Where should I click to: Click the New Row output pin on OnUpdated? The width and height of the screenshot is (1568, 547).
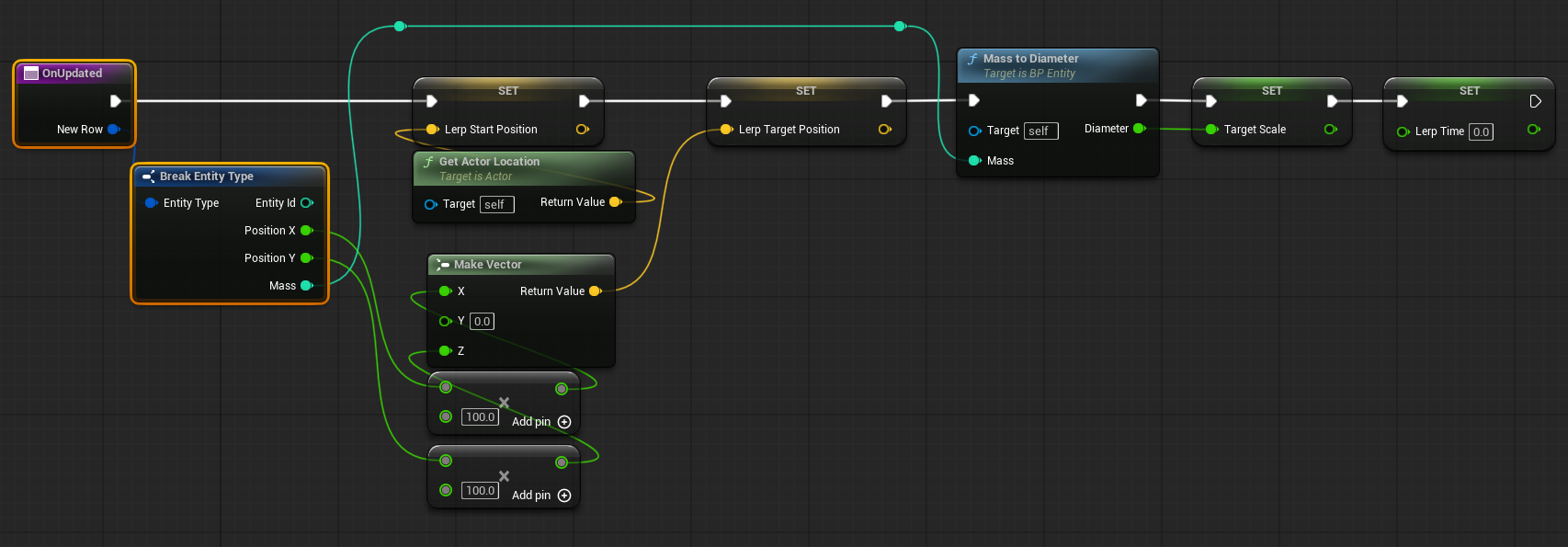tap(114, 130)
